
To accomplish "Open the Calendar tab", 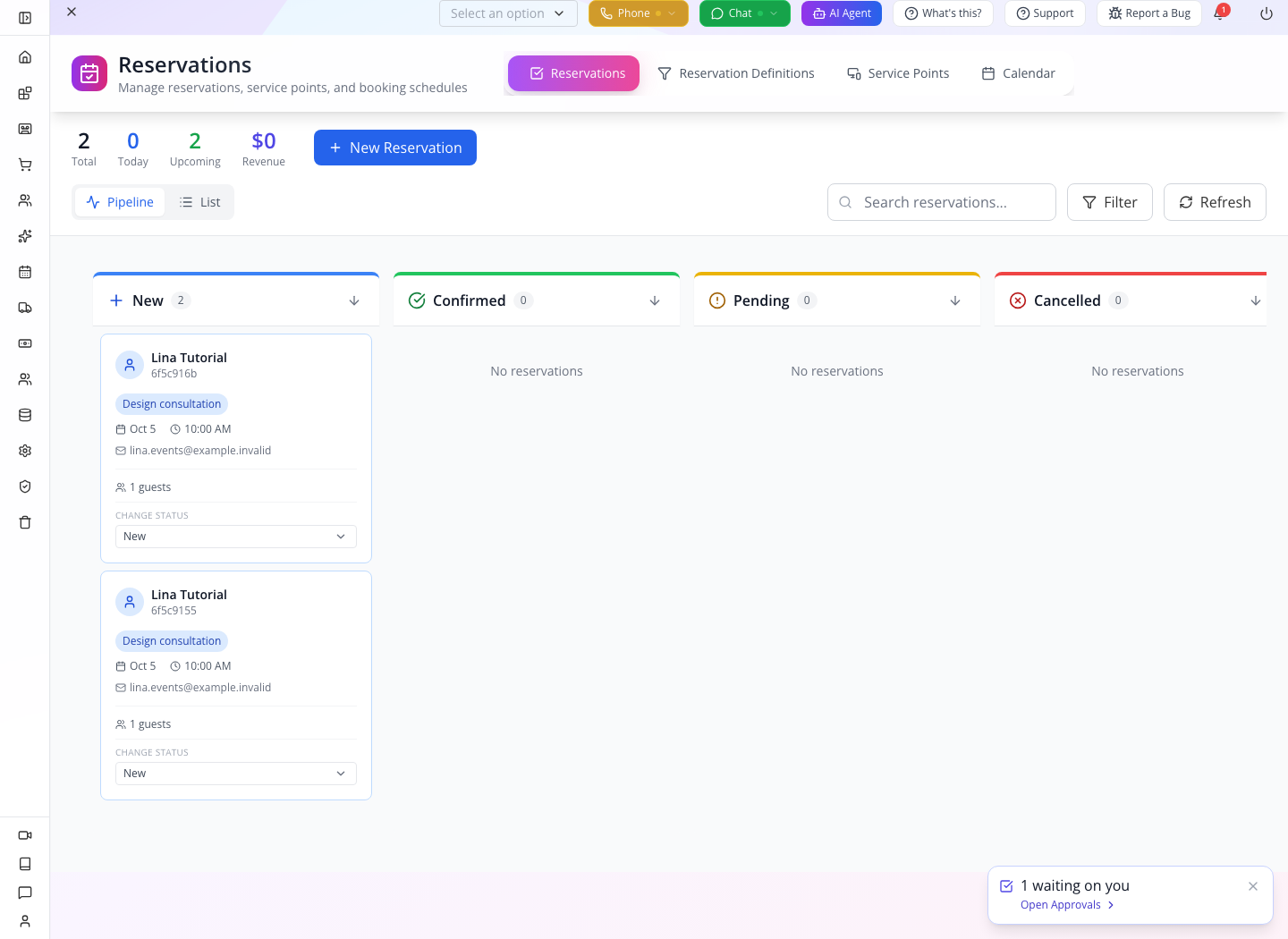I will point(1019,73).
